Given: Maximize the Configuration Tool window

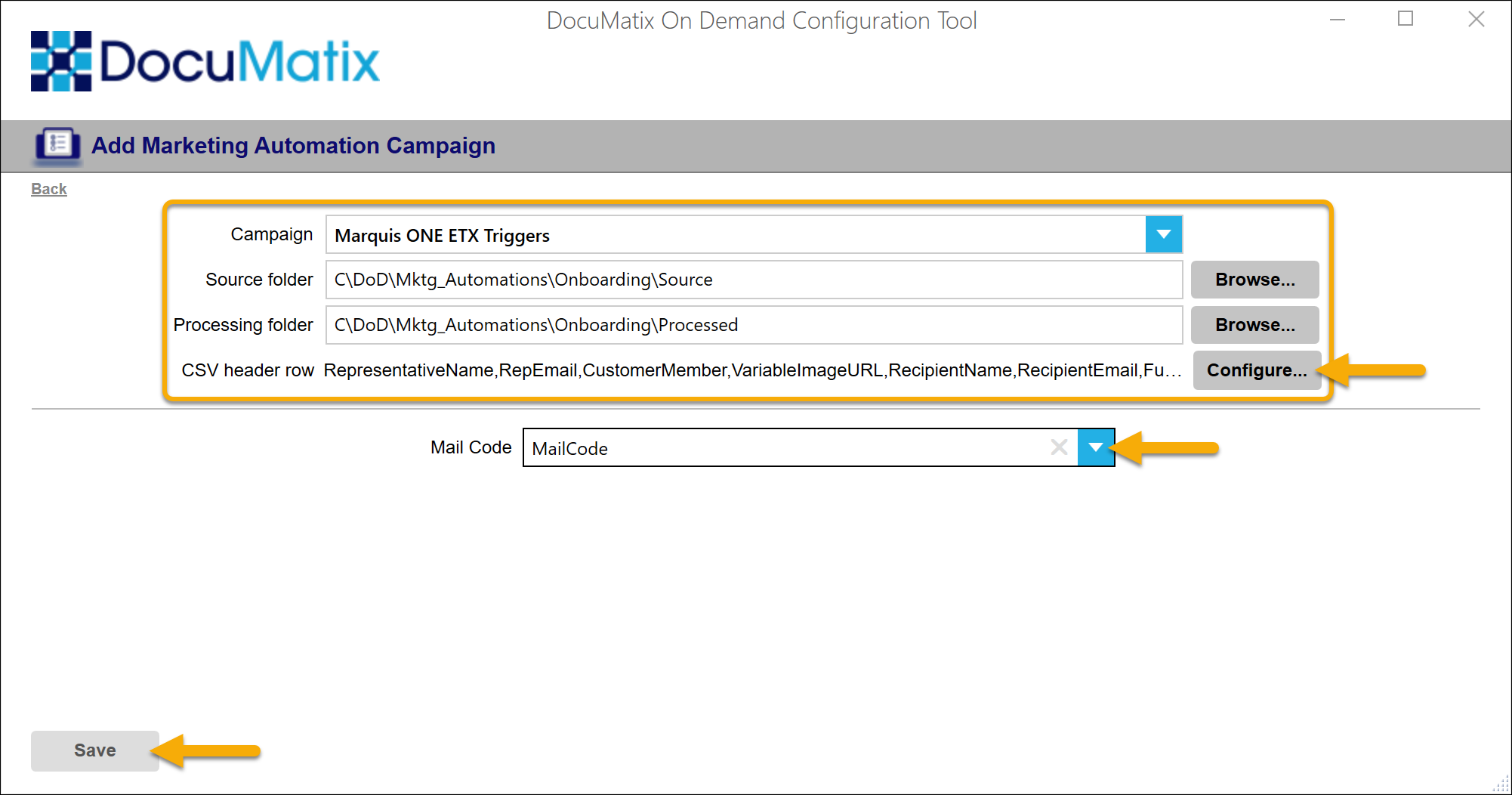Looking at the screenshot, I should 1406,19.
